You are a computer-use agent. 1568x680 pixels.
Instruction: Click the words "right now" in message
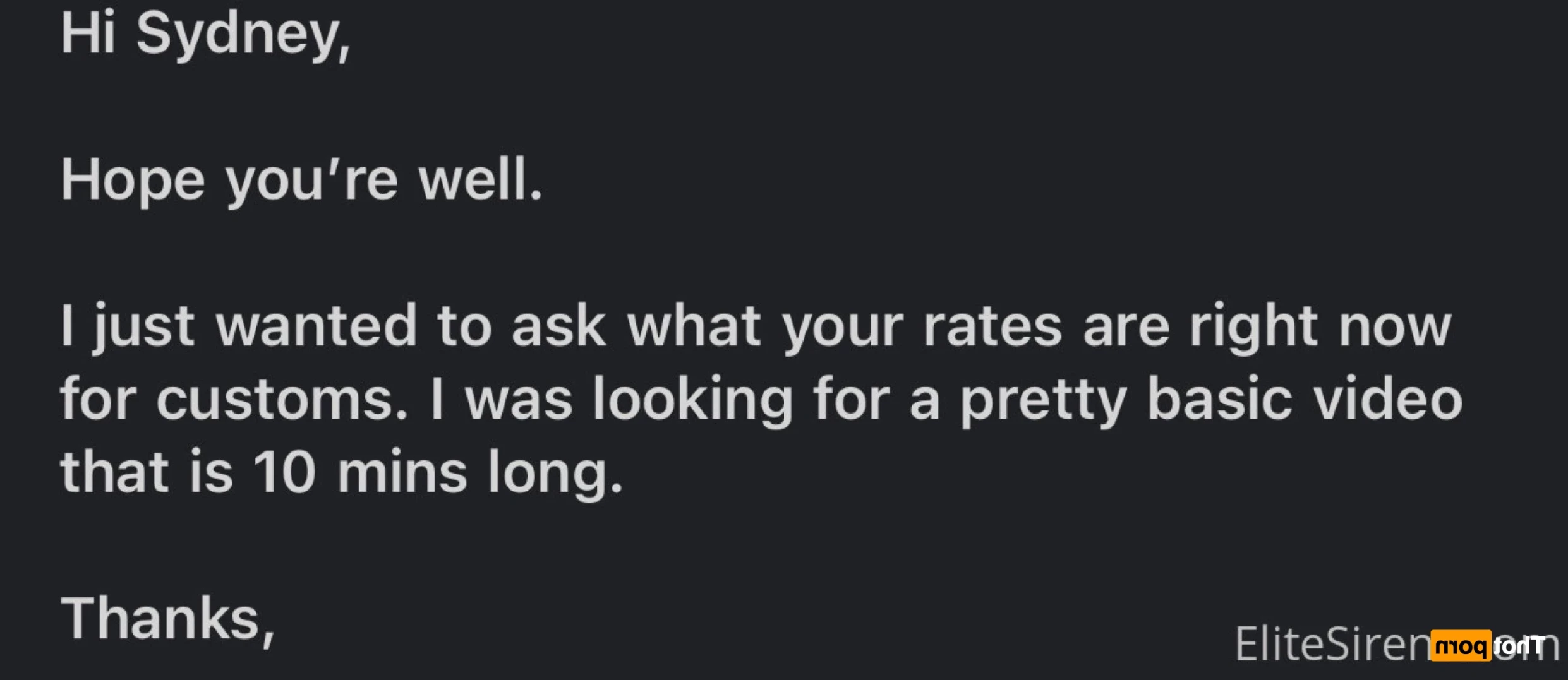(1320, 327)
